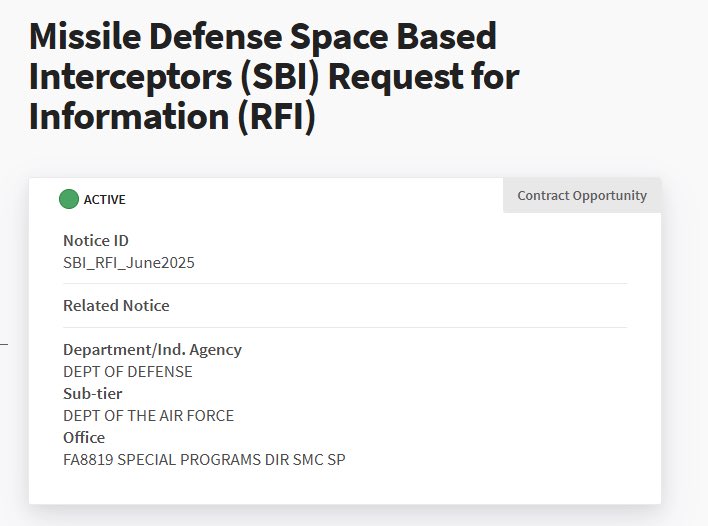Click the SBI_RFI_June2025 notice ID value
The width and height of the screenshot is (708, 526).
tap(128, 263)
